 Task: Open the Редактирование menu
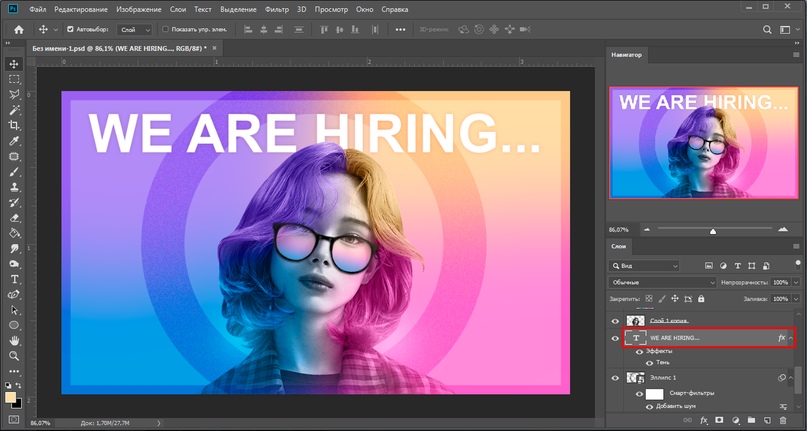point(81,9)
